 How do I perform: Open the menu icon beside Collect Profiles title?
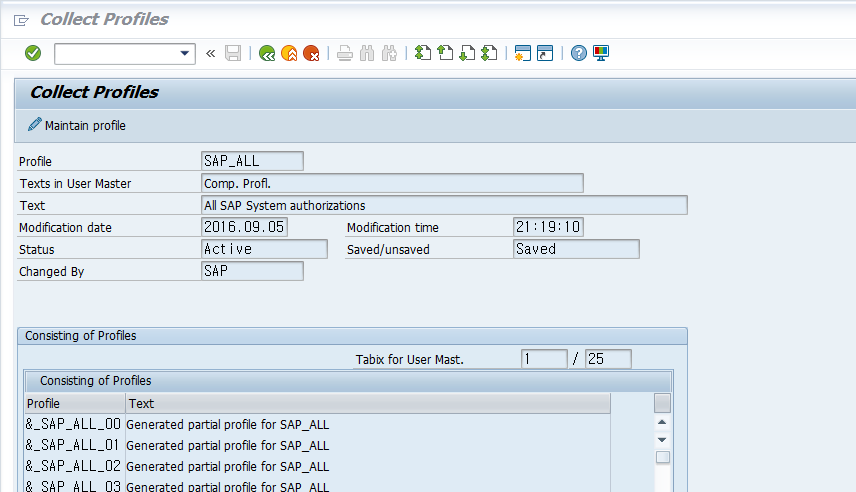(x=21, y=21)
